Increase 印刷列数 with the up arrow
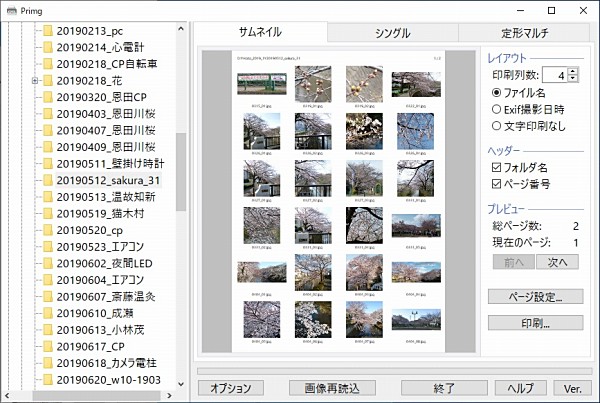600x403 pixels. click(x=572, y=71)
